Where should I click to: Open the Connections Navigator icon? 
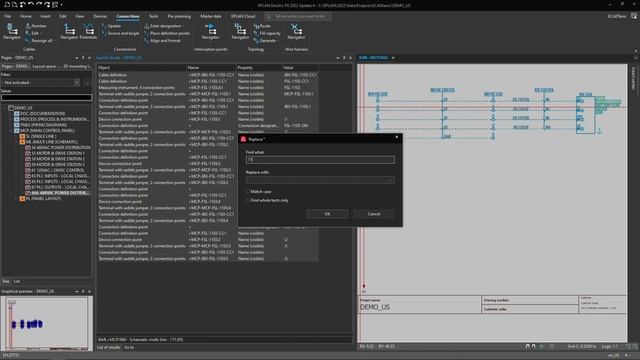point(69,31)
